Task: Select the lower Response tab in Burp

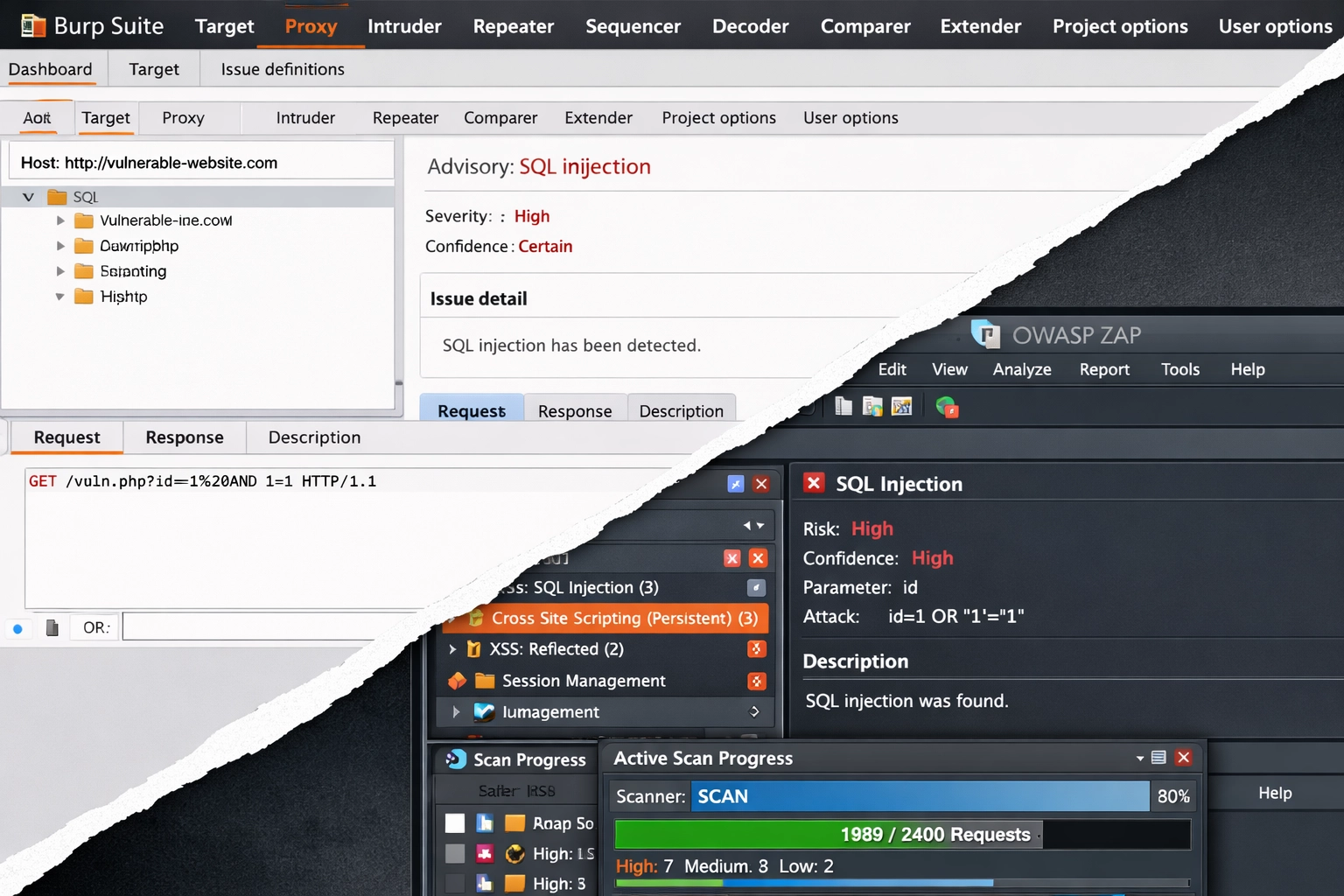Action: (x=185, y=437)
